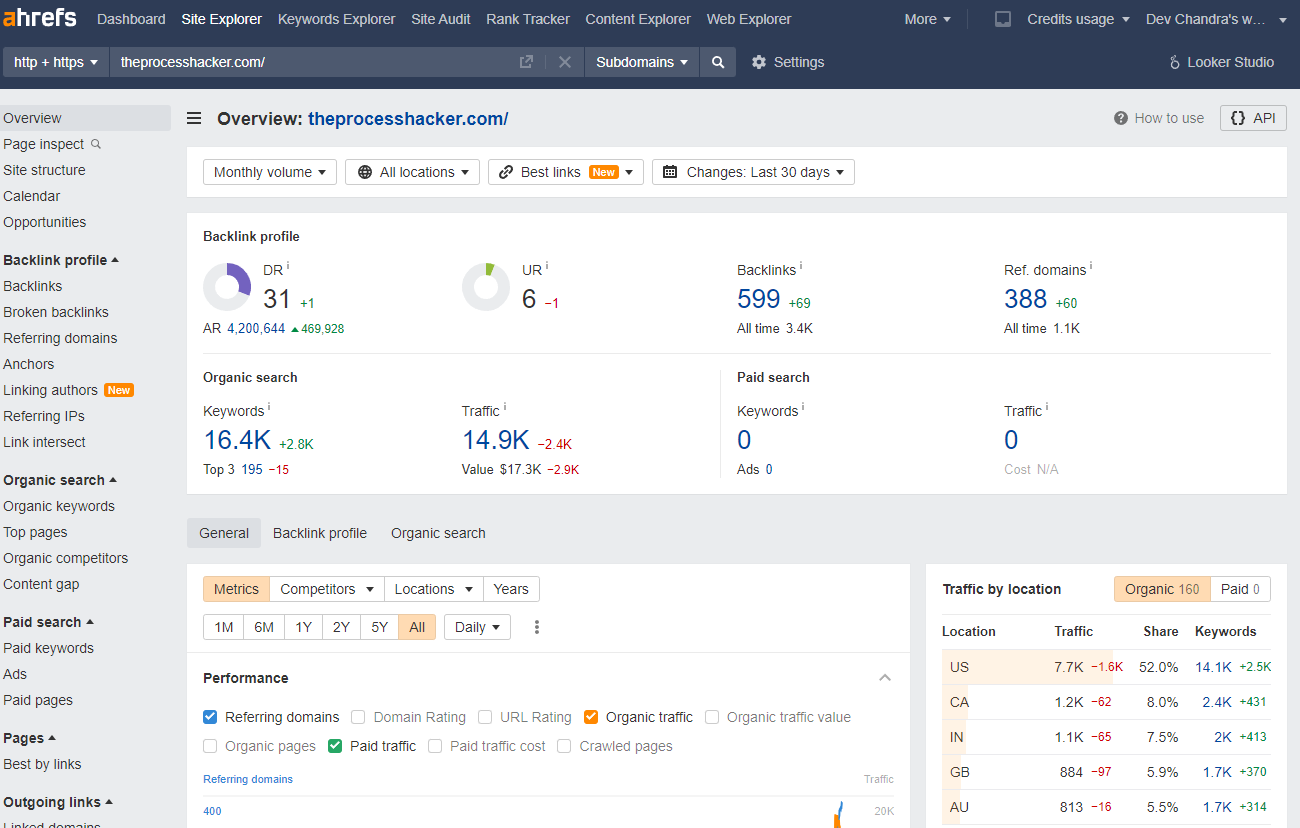Click the 388 referring domains link
Screen dimensions: 1300x828
(x=1025, y=299)
